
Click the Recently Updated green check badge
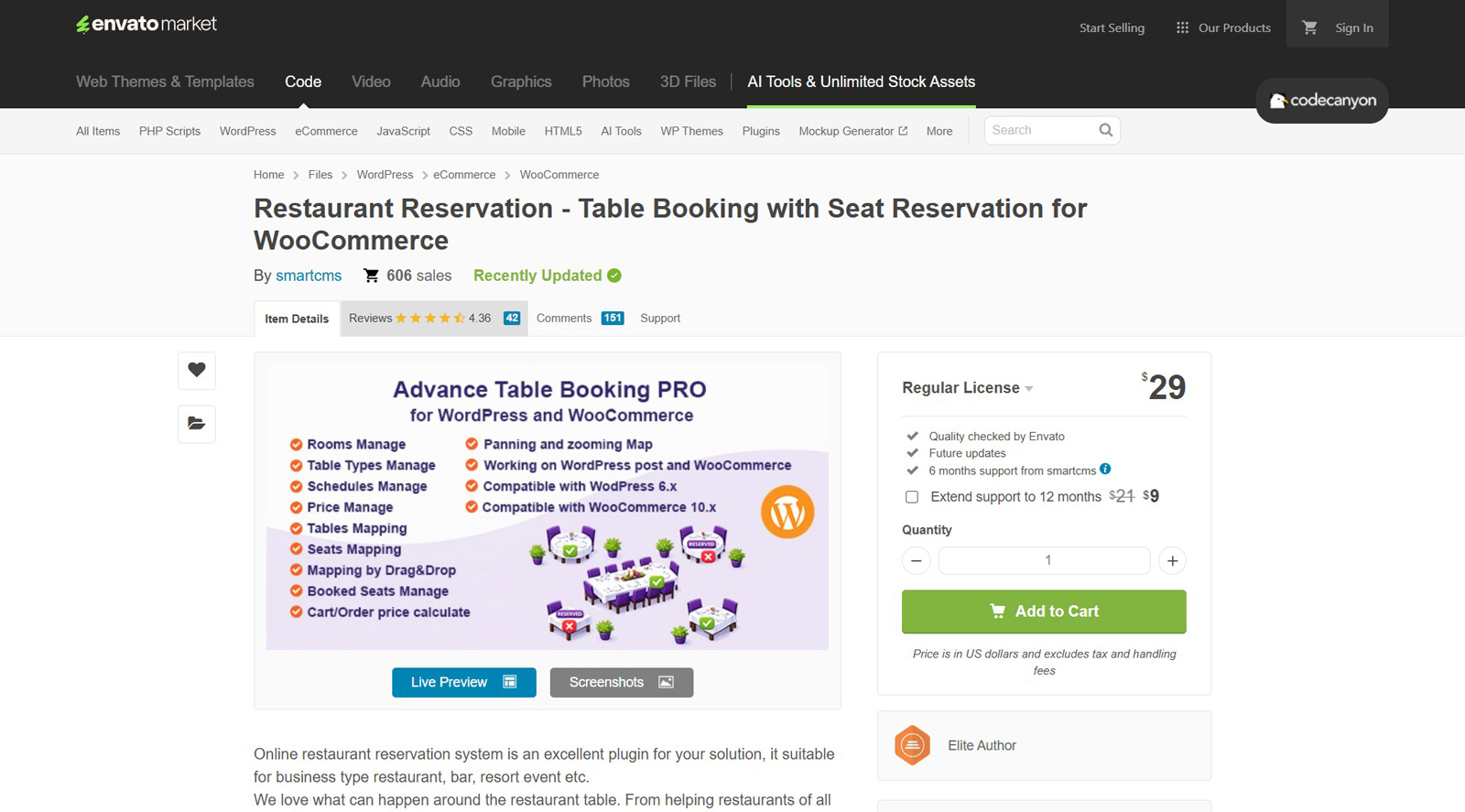pos(614,276)
